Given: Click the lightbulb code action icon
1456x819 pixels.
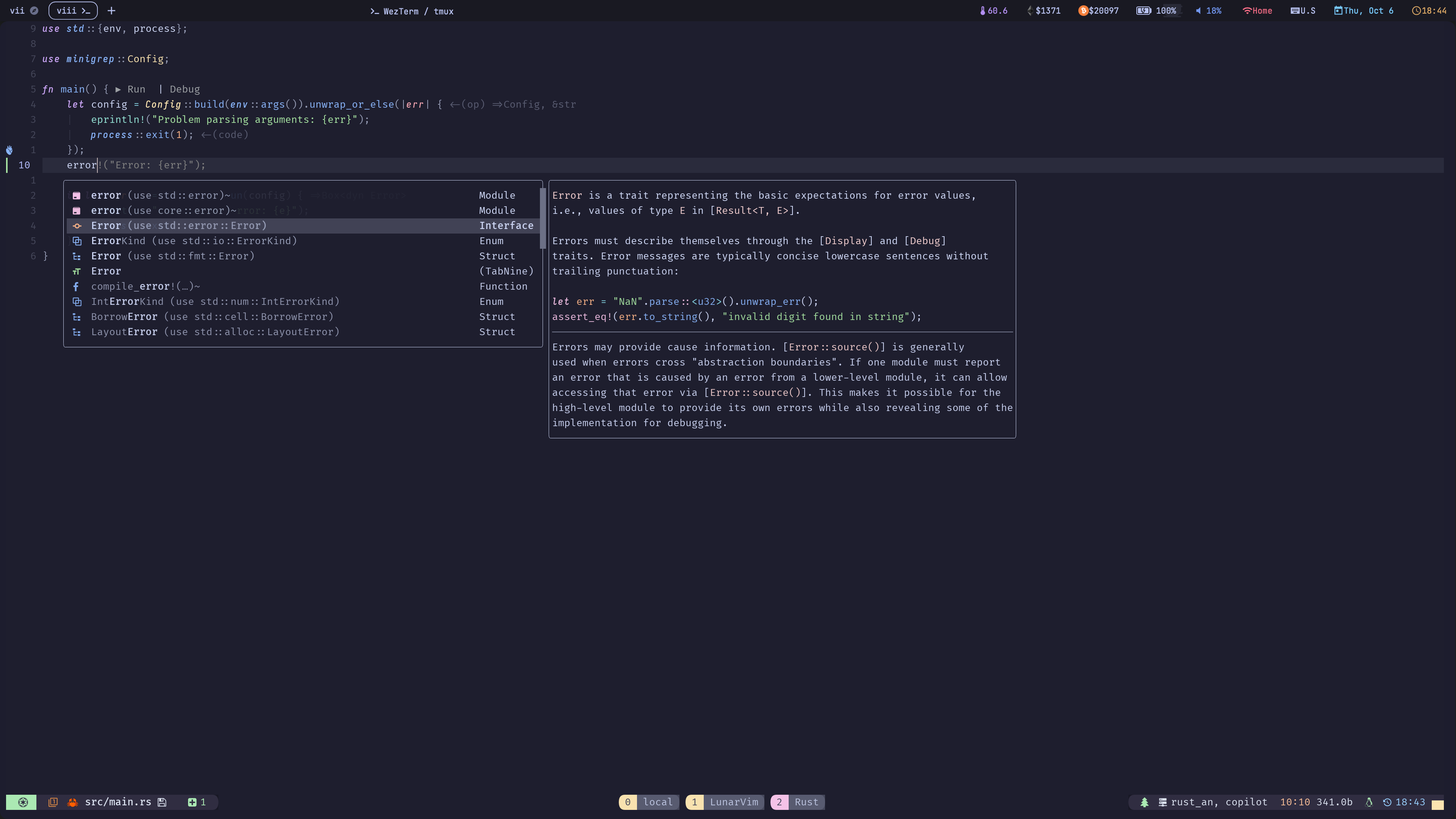Looking at the screenshot, I should pos(9,150).
